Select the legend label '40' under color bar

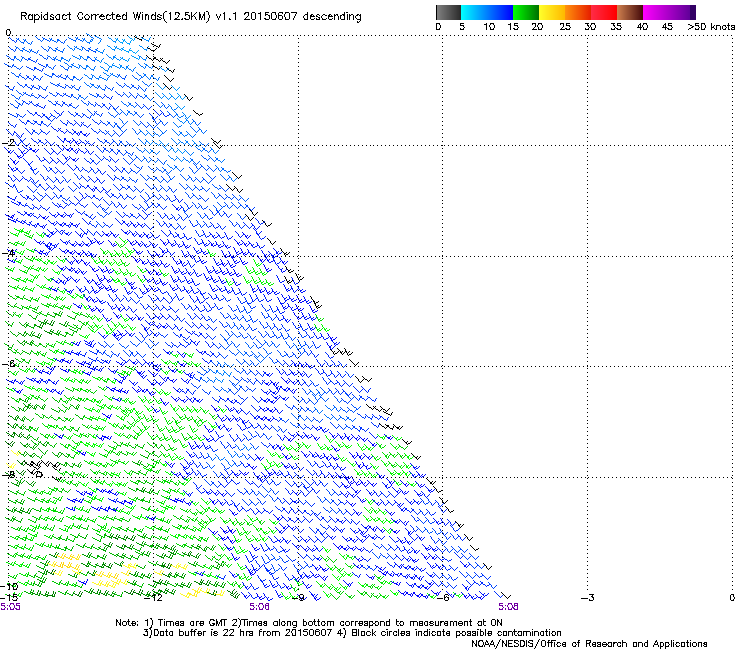click(x=642, y=27)
